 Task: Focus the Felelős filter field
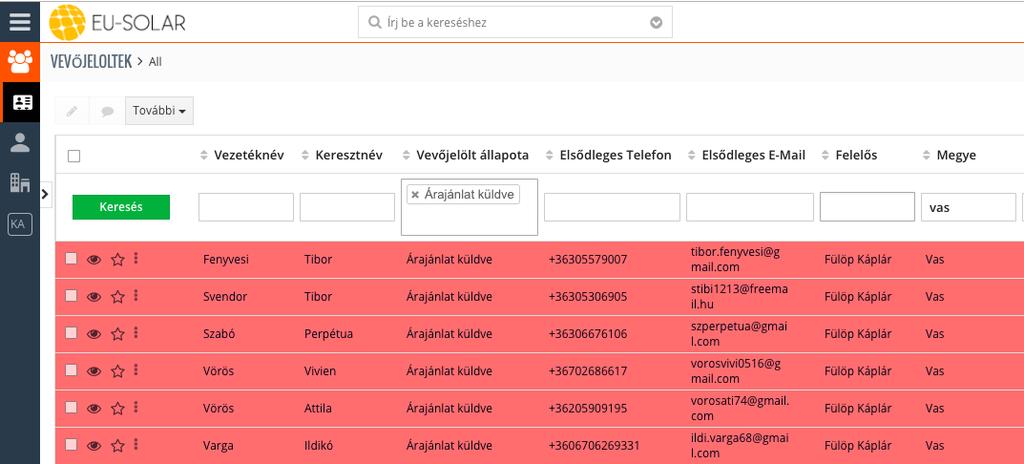[x=867, y=207]
